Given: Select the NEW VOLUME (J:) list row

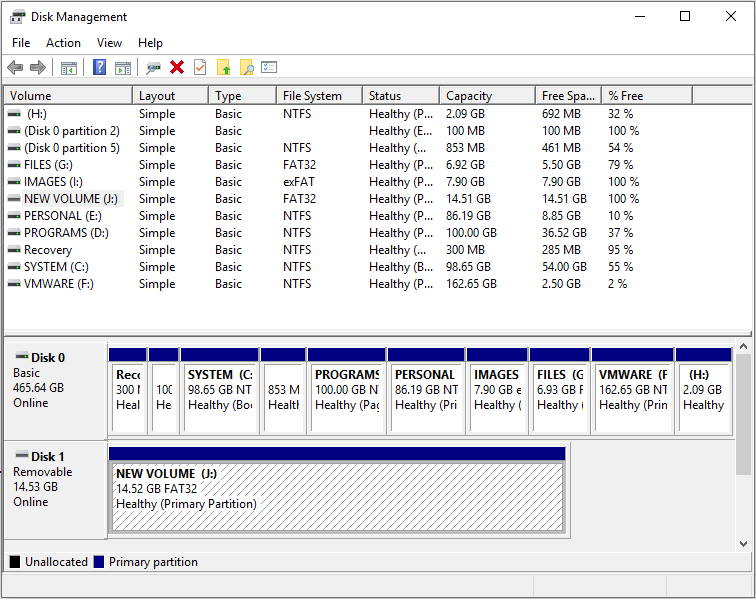Looking at the screenshot, I should pyautogui.click(x=376, y=199).
